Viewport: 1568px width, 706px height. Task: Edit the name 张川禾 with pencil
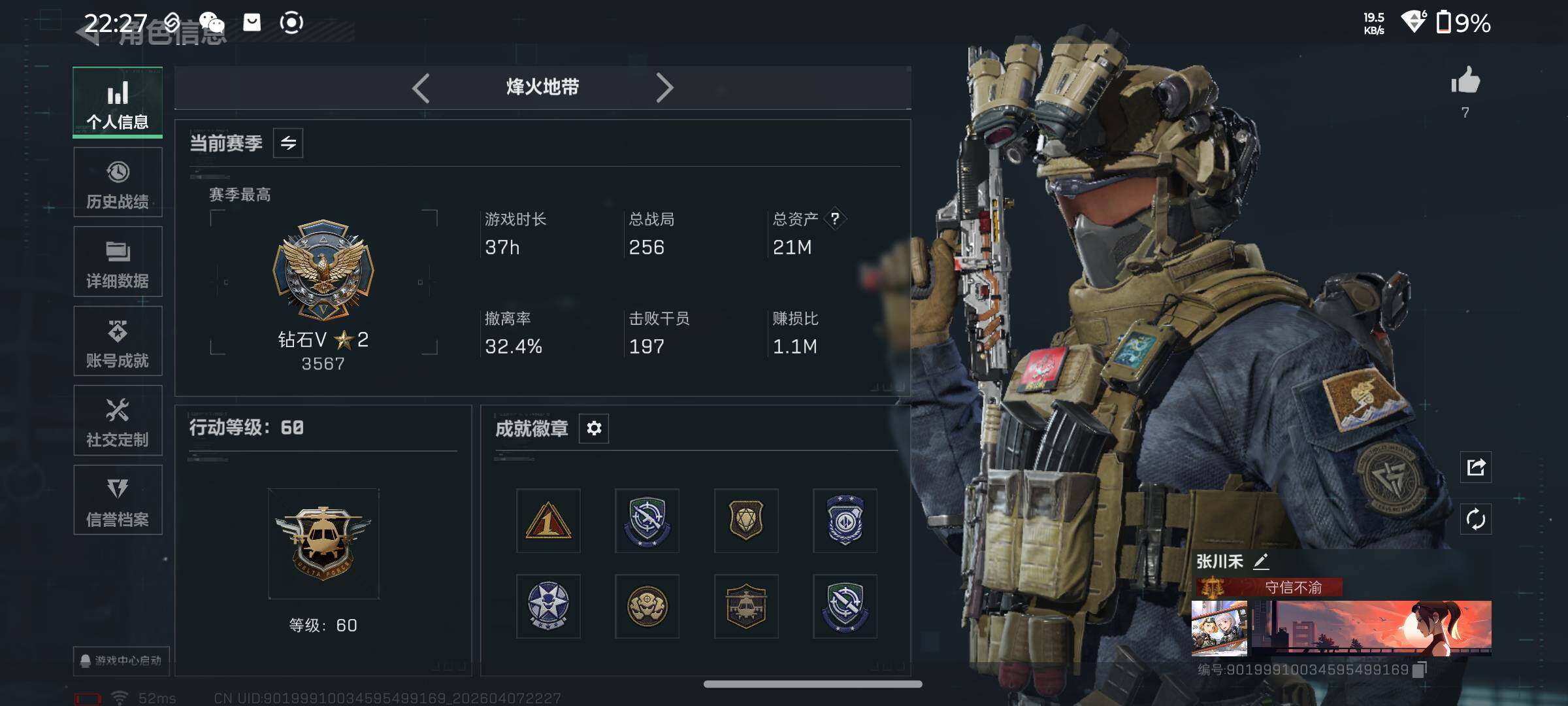click(1261, 562)
